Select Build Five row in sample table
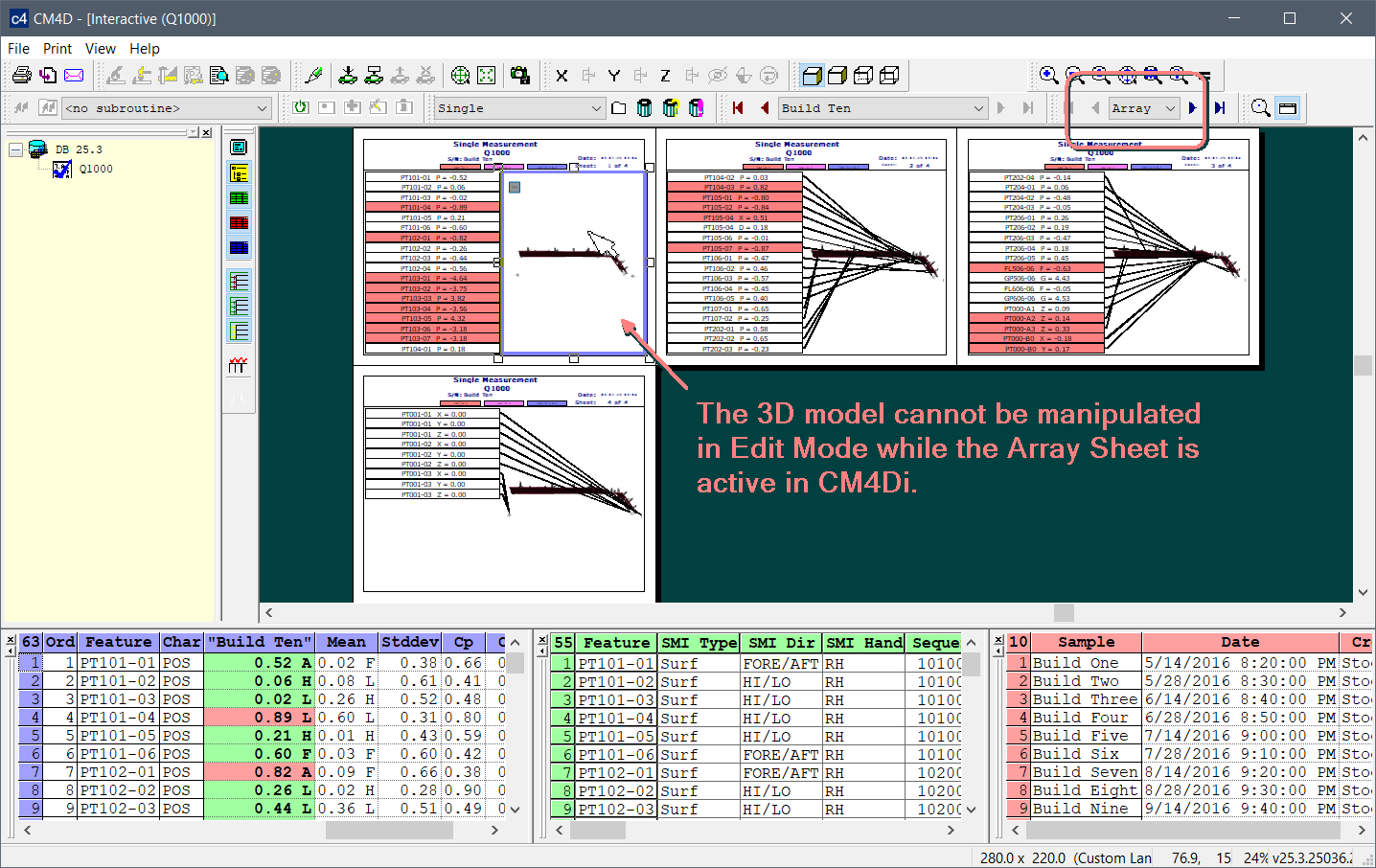This screenshot has height=868, width=1376. point(1080,736)
